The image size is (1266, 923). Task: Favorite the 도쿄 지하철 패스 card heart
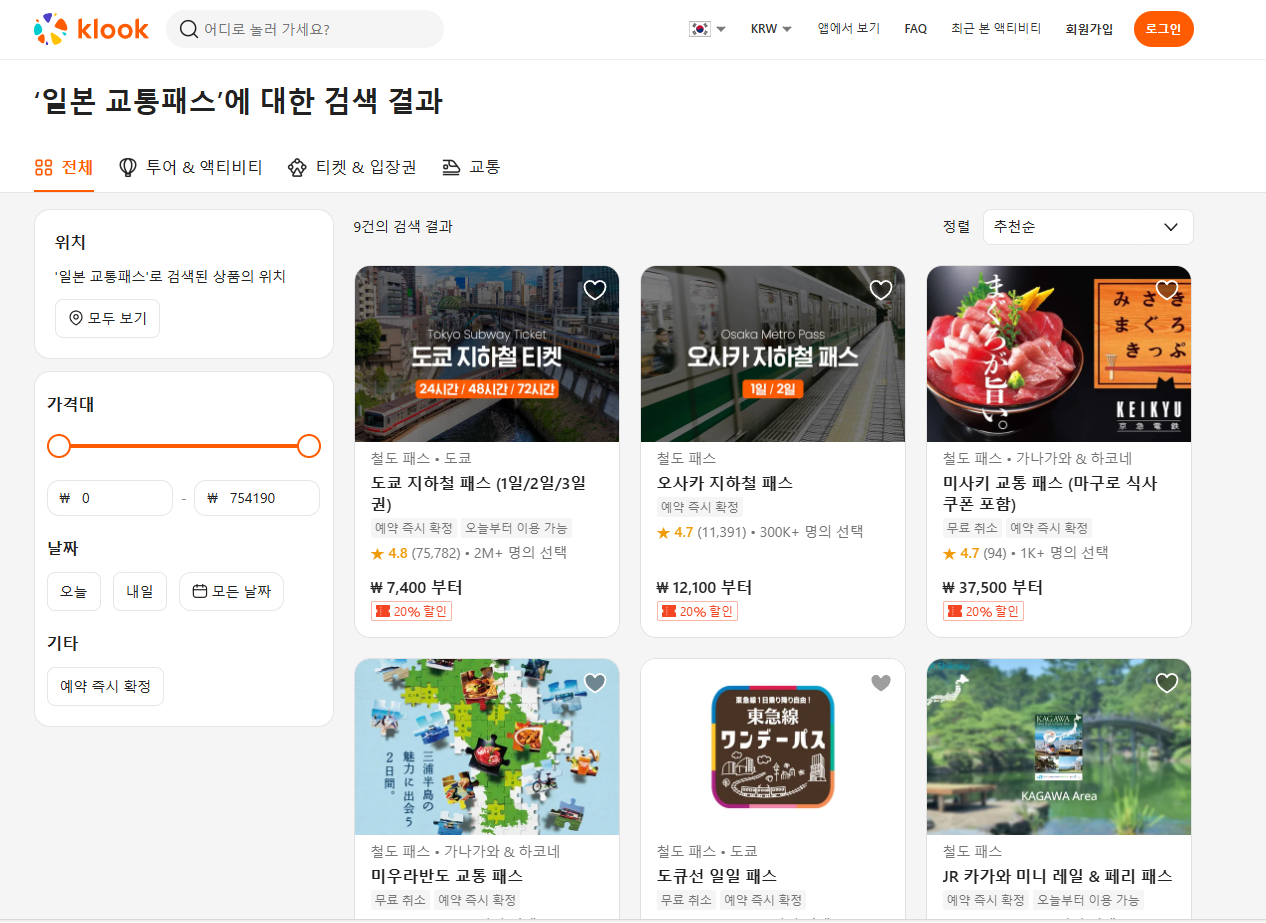point(595,290)
